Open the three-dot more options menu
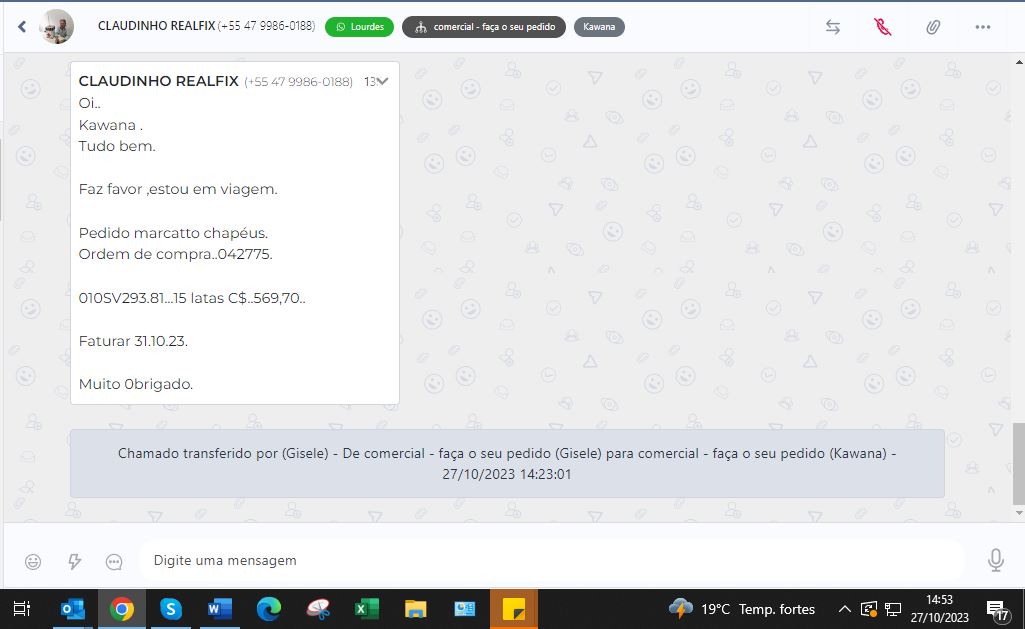1025x629 pixels. click(x=982, y=27)
